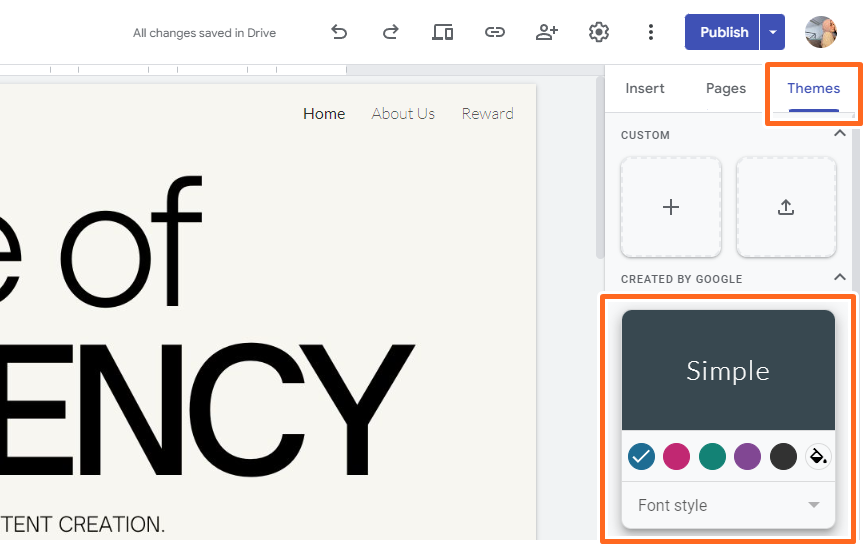Collapse the Custom themes section
Screen dimensions: 866x547
coord(839,133)
